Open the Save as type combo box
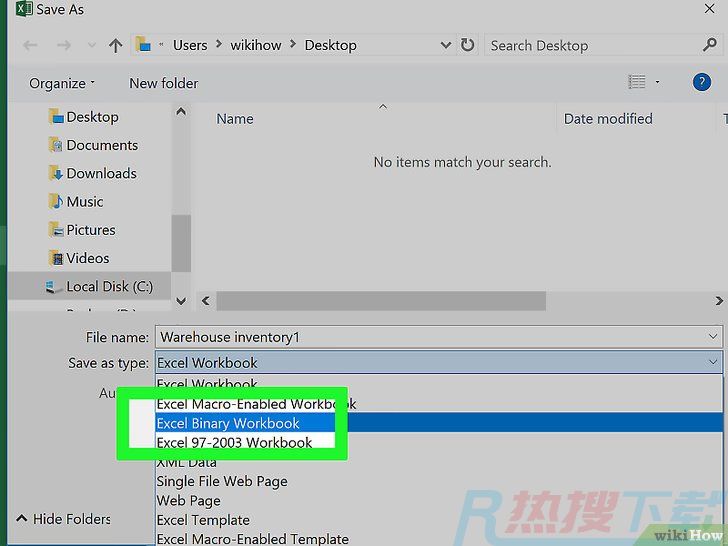This screenshot has height=546, width=728. (439, 363)
